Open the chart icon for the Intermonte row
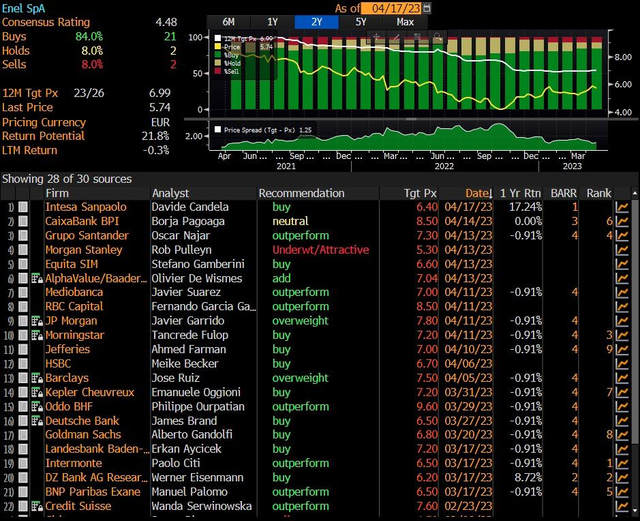This screenshot has height=521, width=640. [622, 463]
